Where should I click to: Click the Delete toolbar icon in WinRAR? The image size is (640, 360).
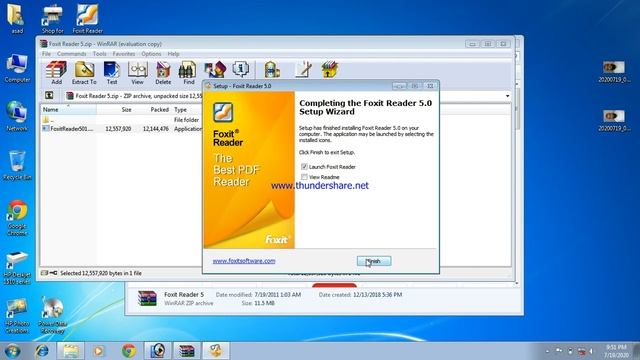click(163, 73)
